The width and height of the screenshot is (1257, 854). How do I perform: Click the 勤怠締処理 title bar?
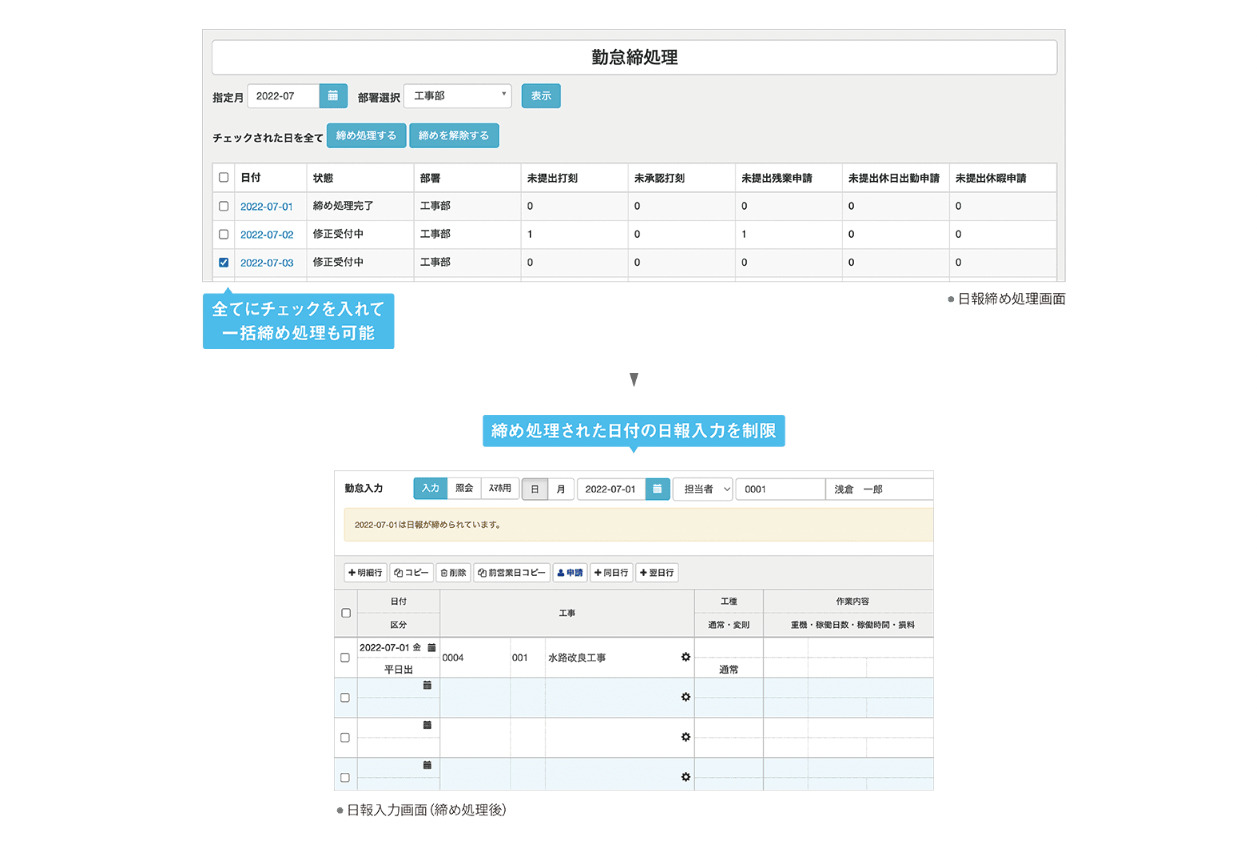click(634, 58)
